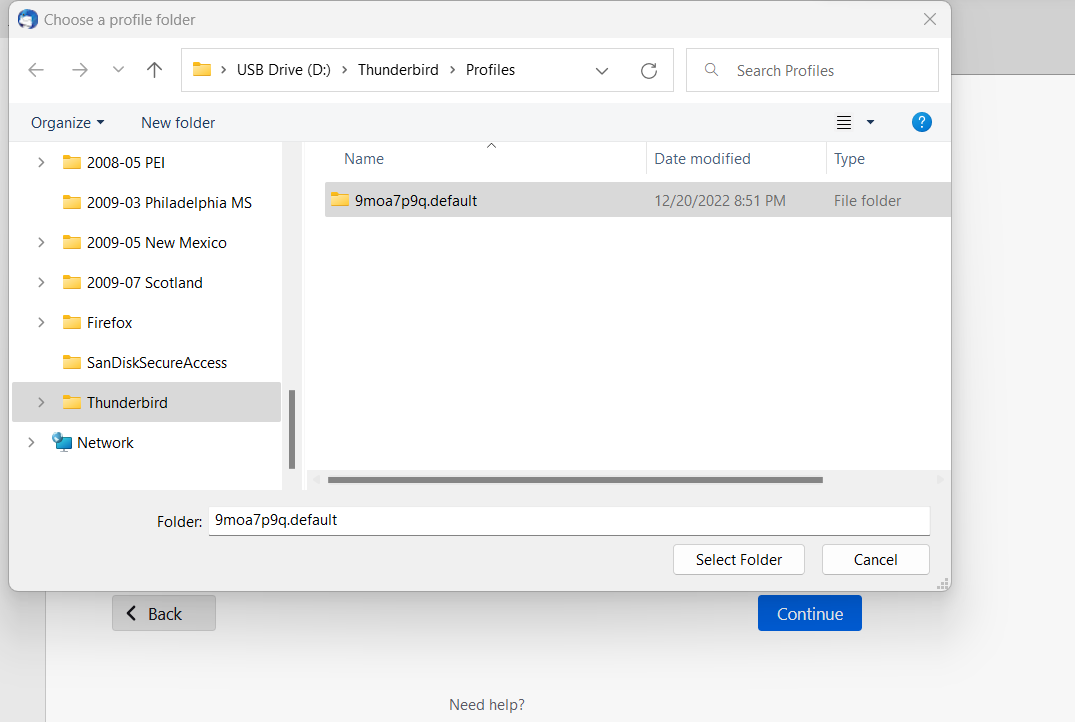Expand the Firefox folder in the tree
Screen dimensions: 1075x722
click(x=41, y=322)
